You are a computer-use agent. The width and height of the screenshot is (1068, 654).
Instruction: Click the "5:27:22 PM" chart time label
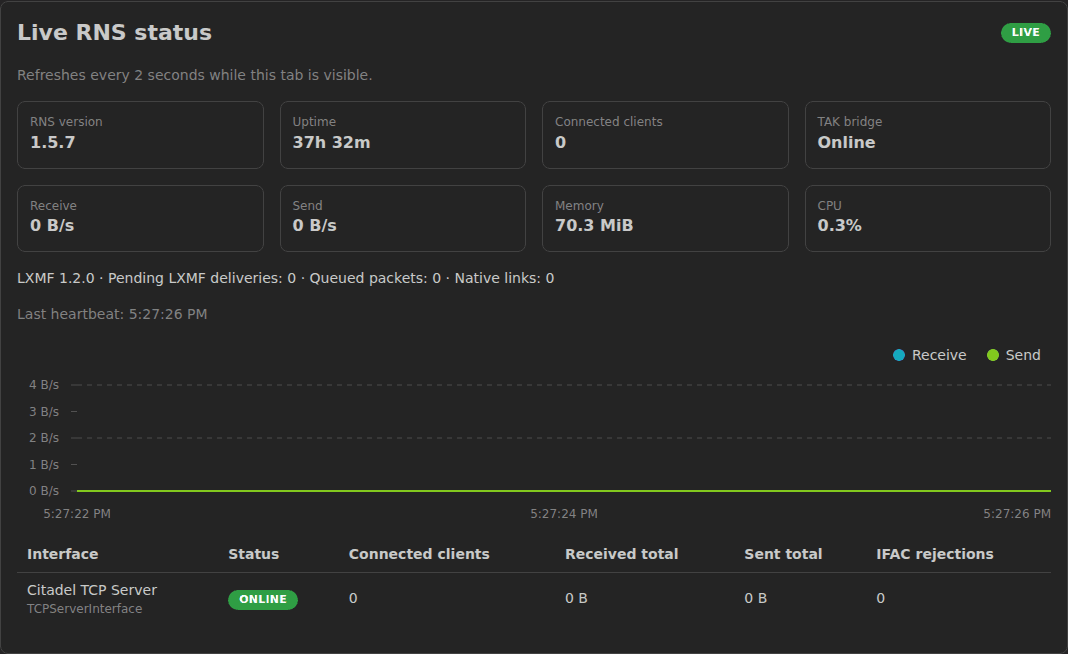click(77, 514)
